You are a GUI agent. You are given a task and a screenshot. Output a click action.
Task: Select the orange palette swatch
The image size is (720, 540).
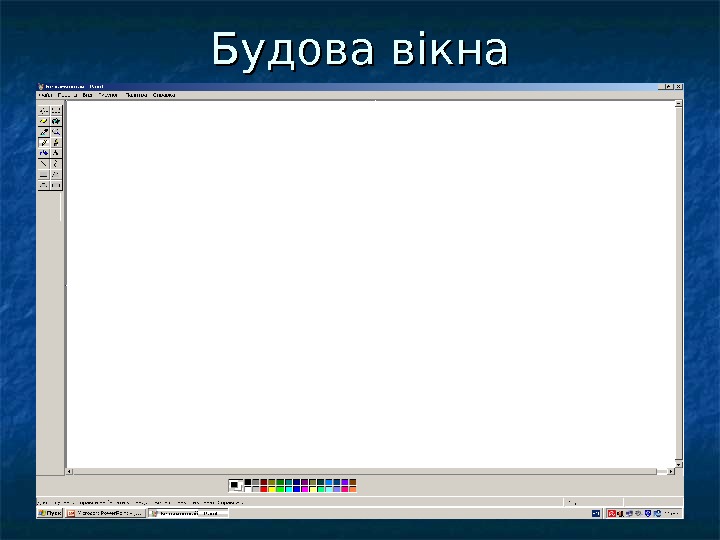pos(353,489)
